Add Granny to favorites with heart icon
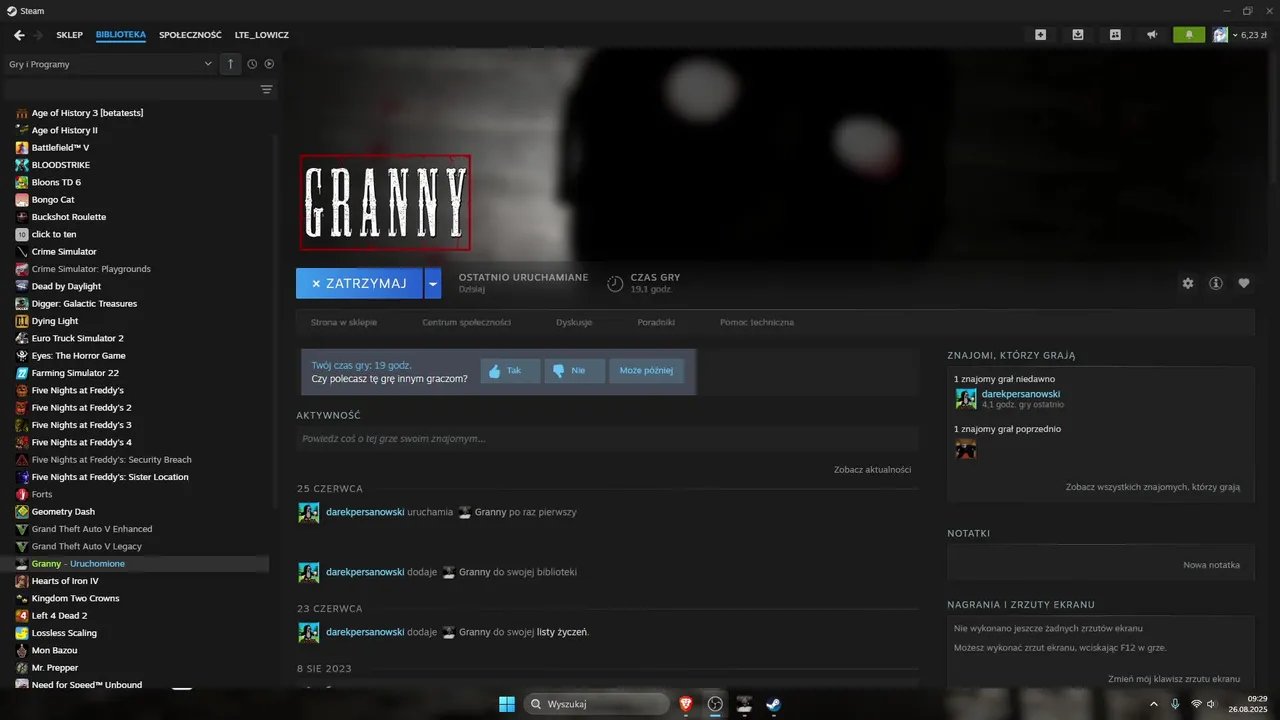The image size is (1280, 720). click(x=1244, y=283)
